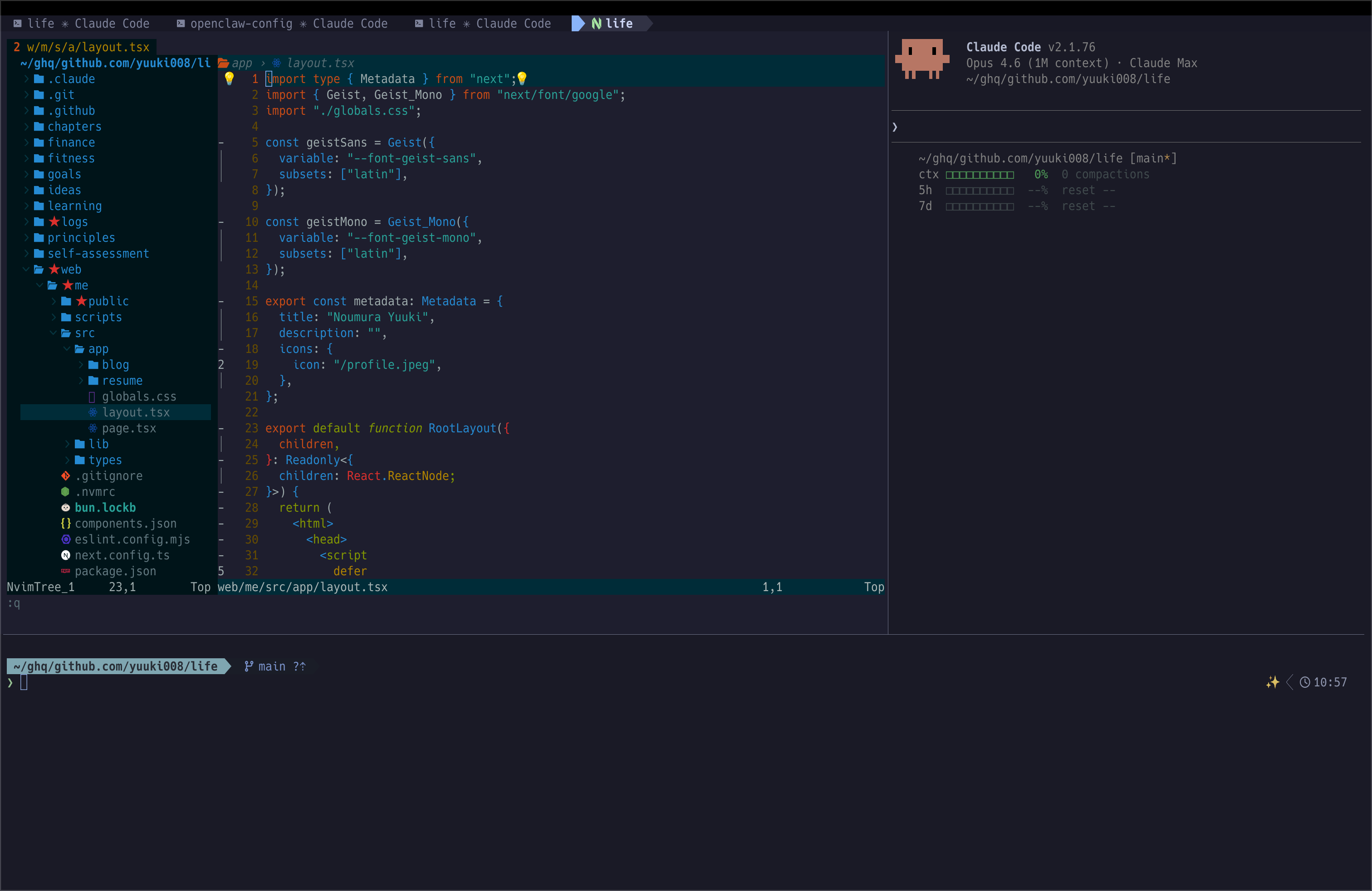Expand the blog folder chevron
Screen dimensions: 1372x891
81,365
